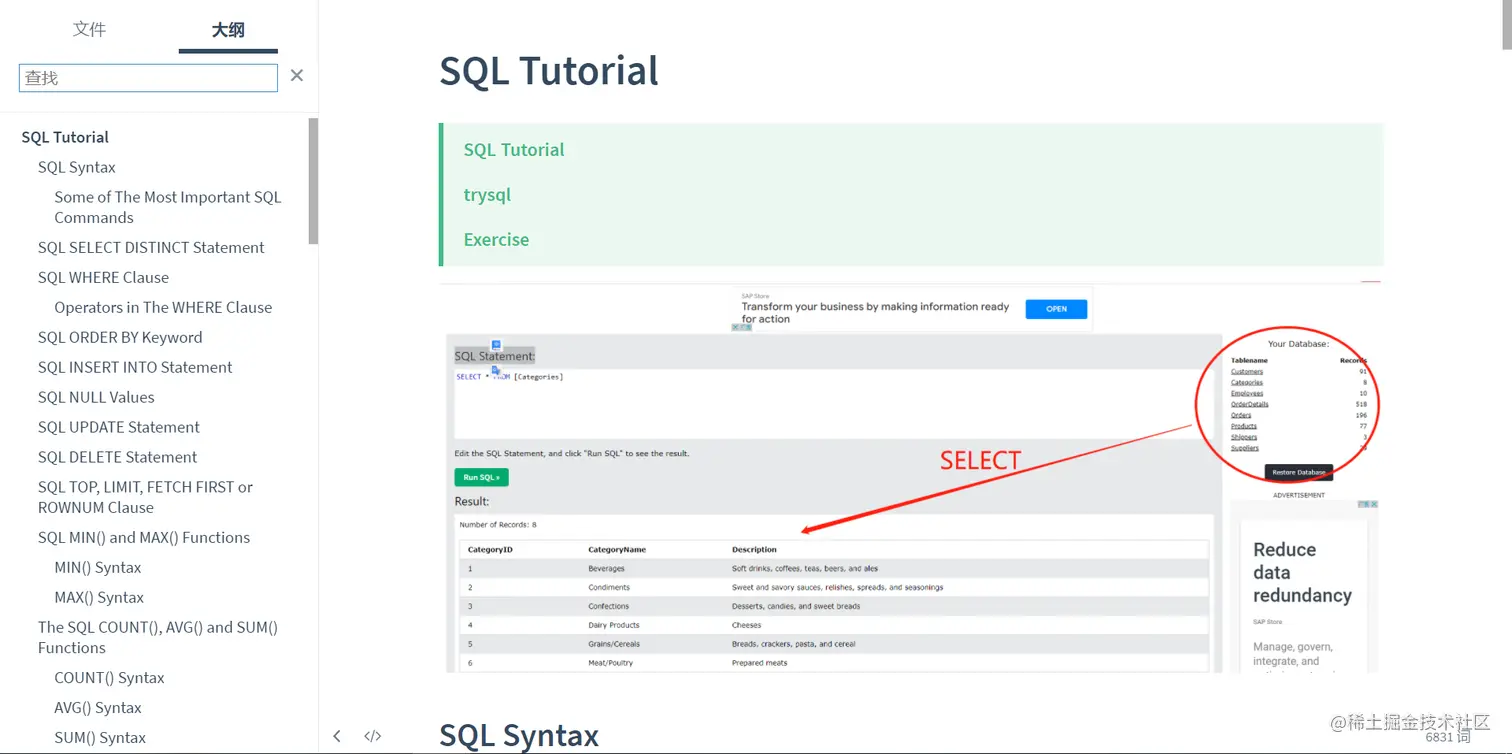Open Operators in The WHERE Clause
Image resolution: width=1512 pixels, height=754 pixels.
coord(163,307)
